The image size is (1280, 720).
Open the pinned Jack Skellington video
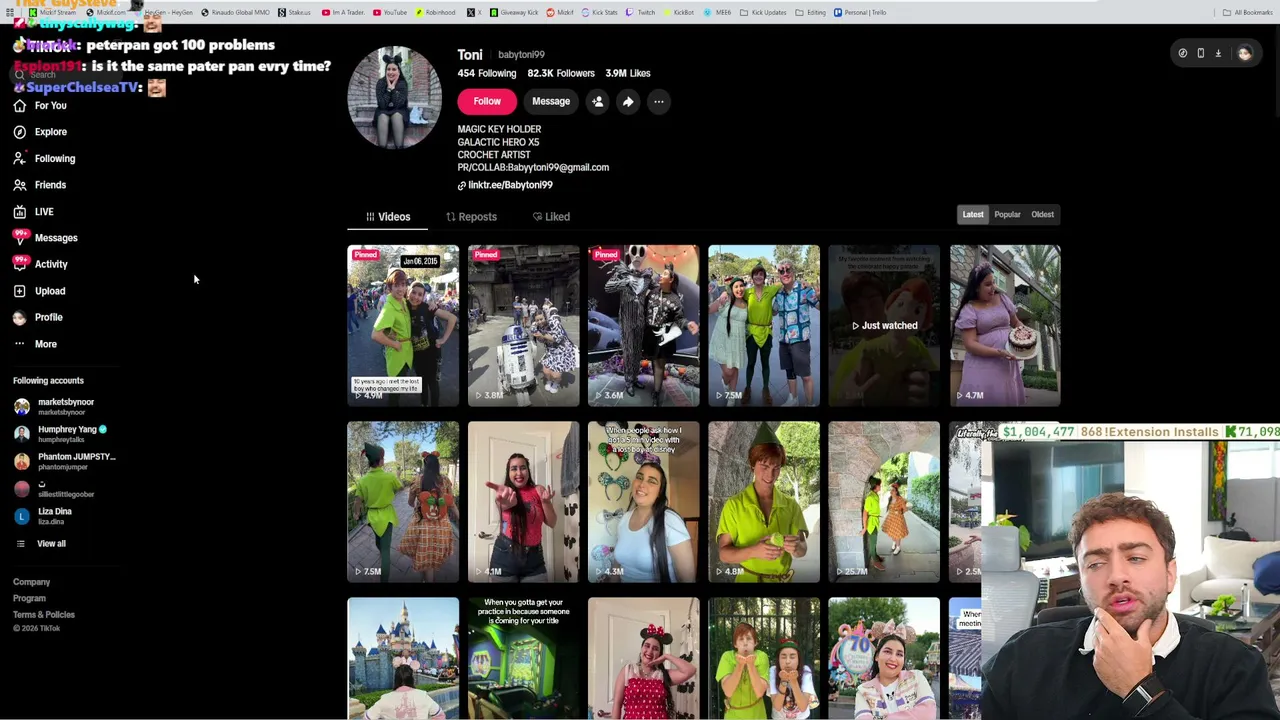(644, 325)
